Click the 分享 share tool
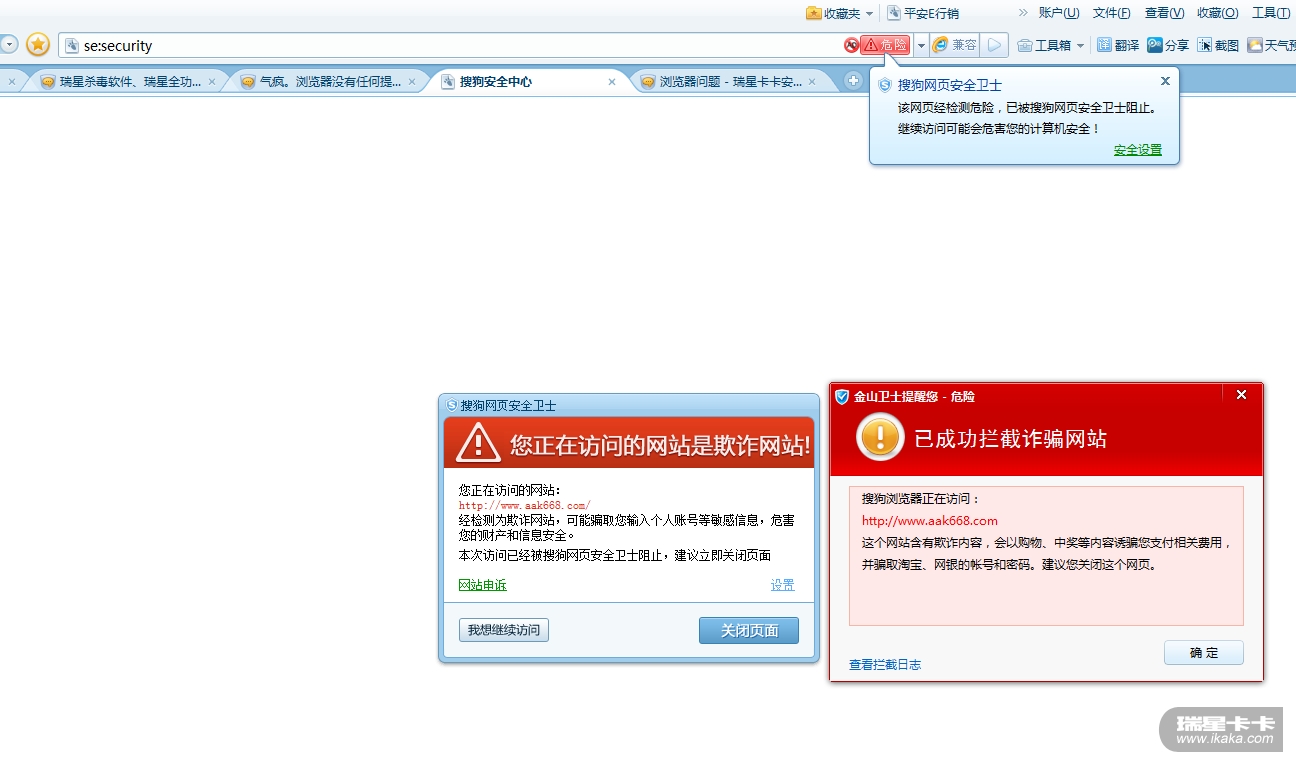The image size is (1296, 760). coord(1168,45)
